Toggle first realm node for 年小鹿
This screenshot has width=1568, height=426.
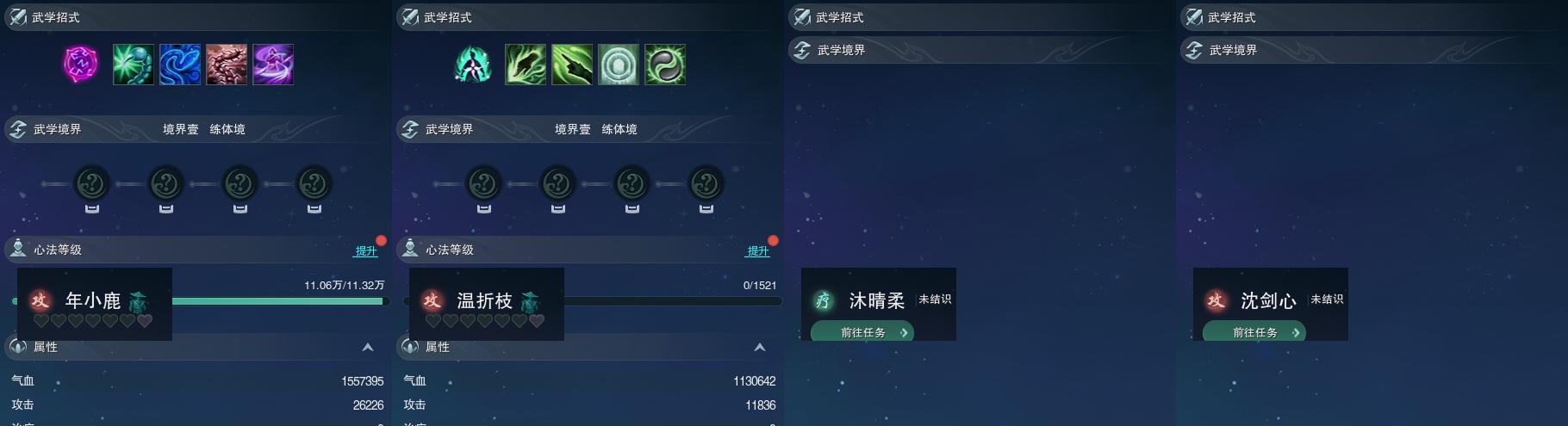pyautogui.click(x=92, y=183)
